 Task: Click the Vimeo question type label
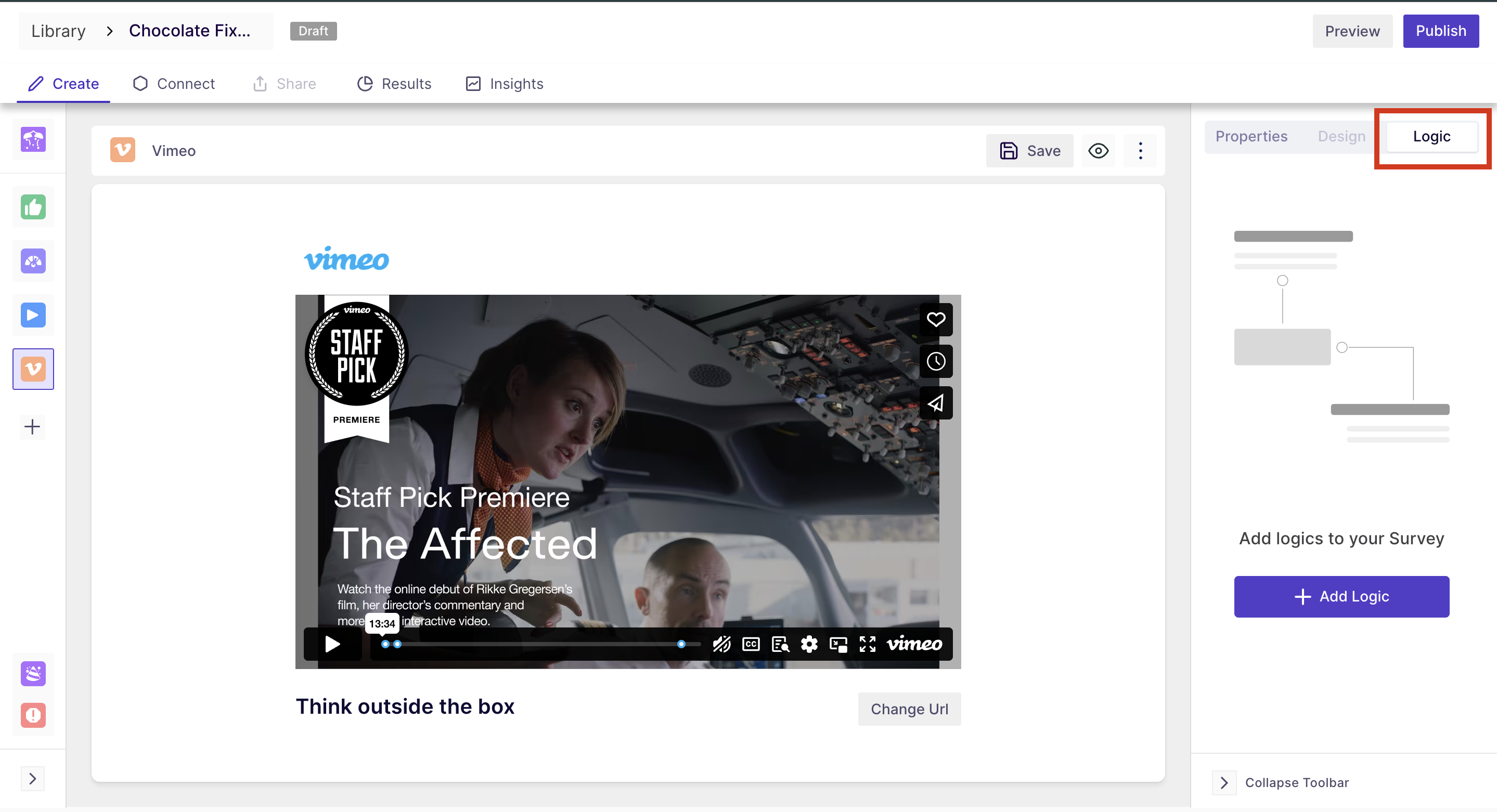coord(174,150)
